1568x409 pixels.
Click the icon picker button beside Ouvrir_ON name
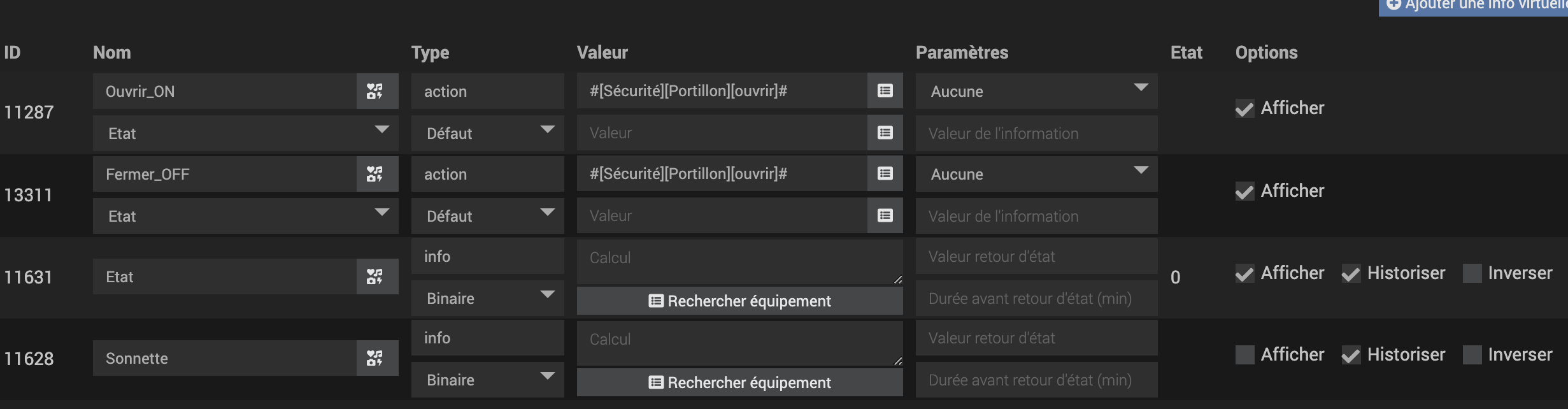[376, 91]
